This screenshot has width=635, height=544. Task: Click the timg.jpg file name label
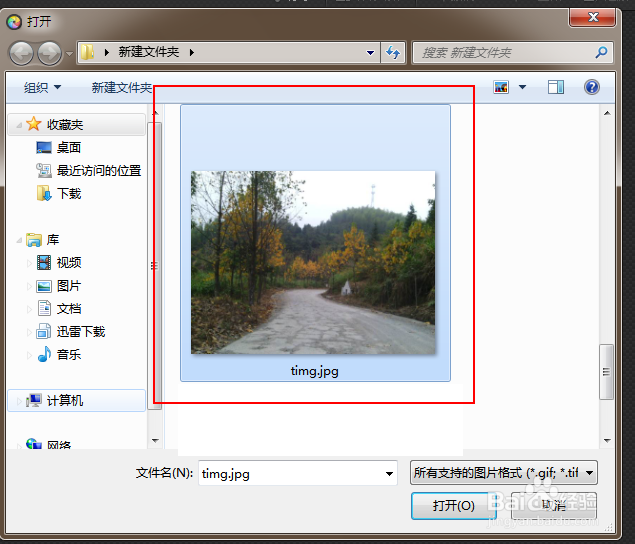tap(315, 371)
